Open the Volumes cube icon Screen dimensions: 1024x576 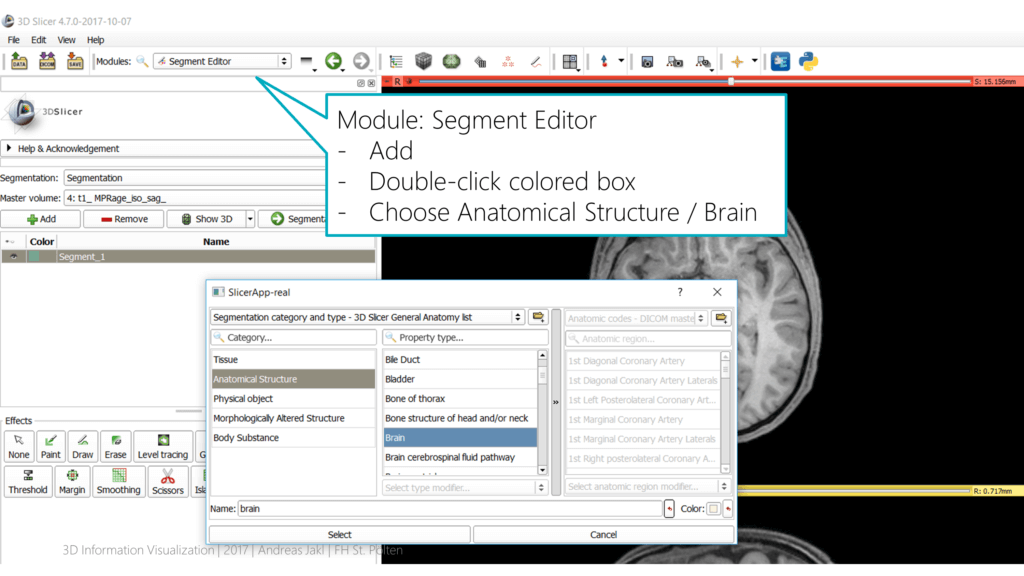pyautogui.click(x=423, y=61)
